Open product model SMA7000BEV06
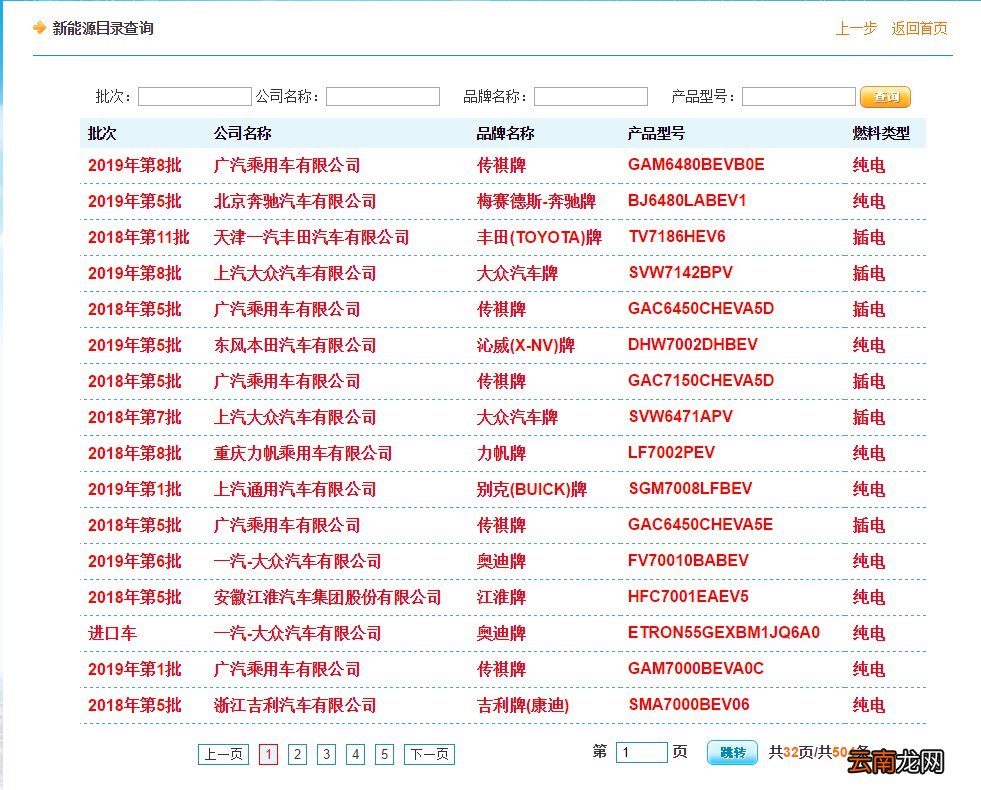The width and height of the screenshot is (981, 790). coord(689,704)
